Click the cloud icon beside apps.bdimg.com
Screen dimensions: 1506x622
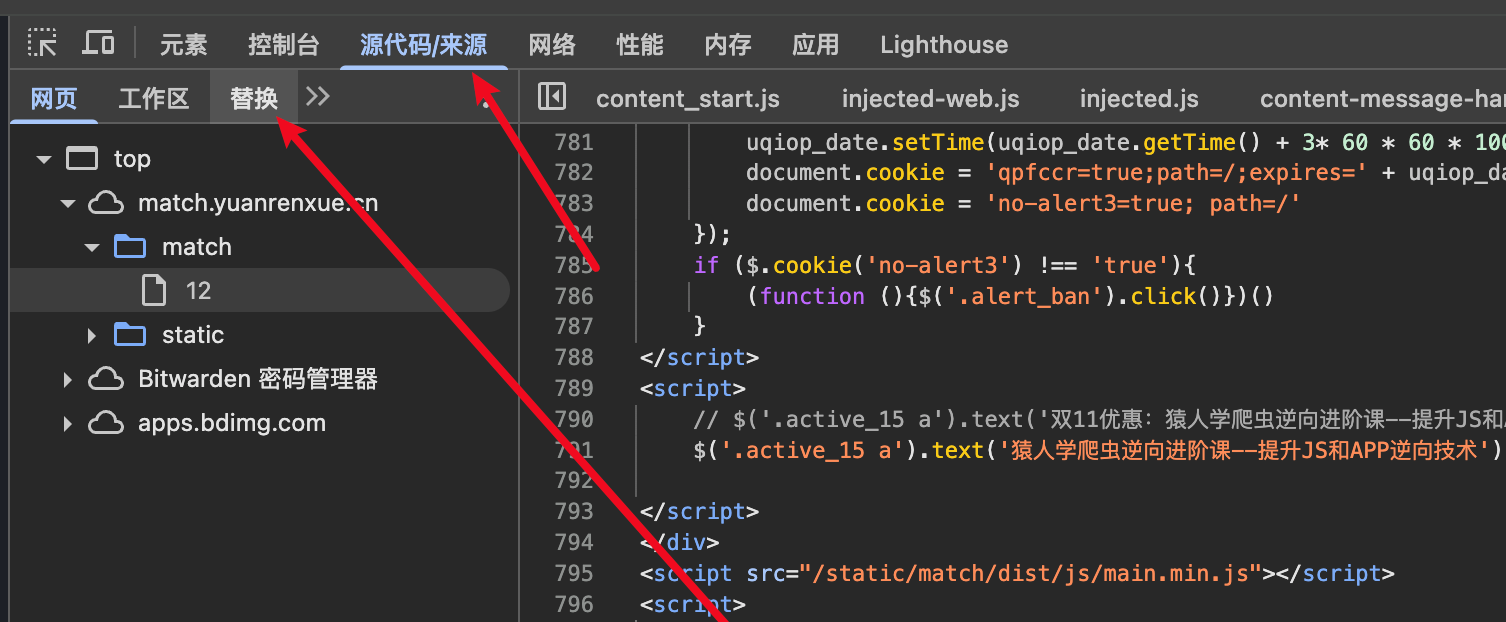(106, 423)
